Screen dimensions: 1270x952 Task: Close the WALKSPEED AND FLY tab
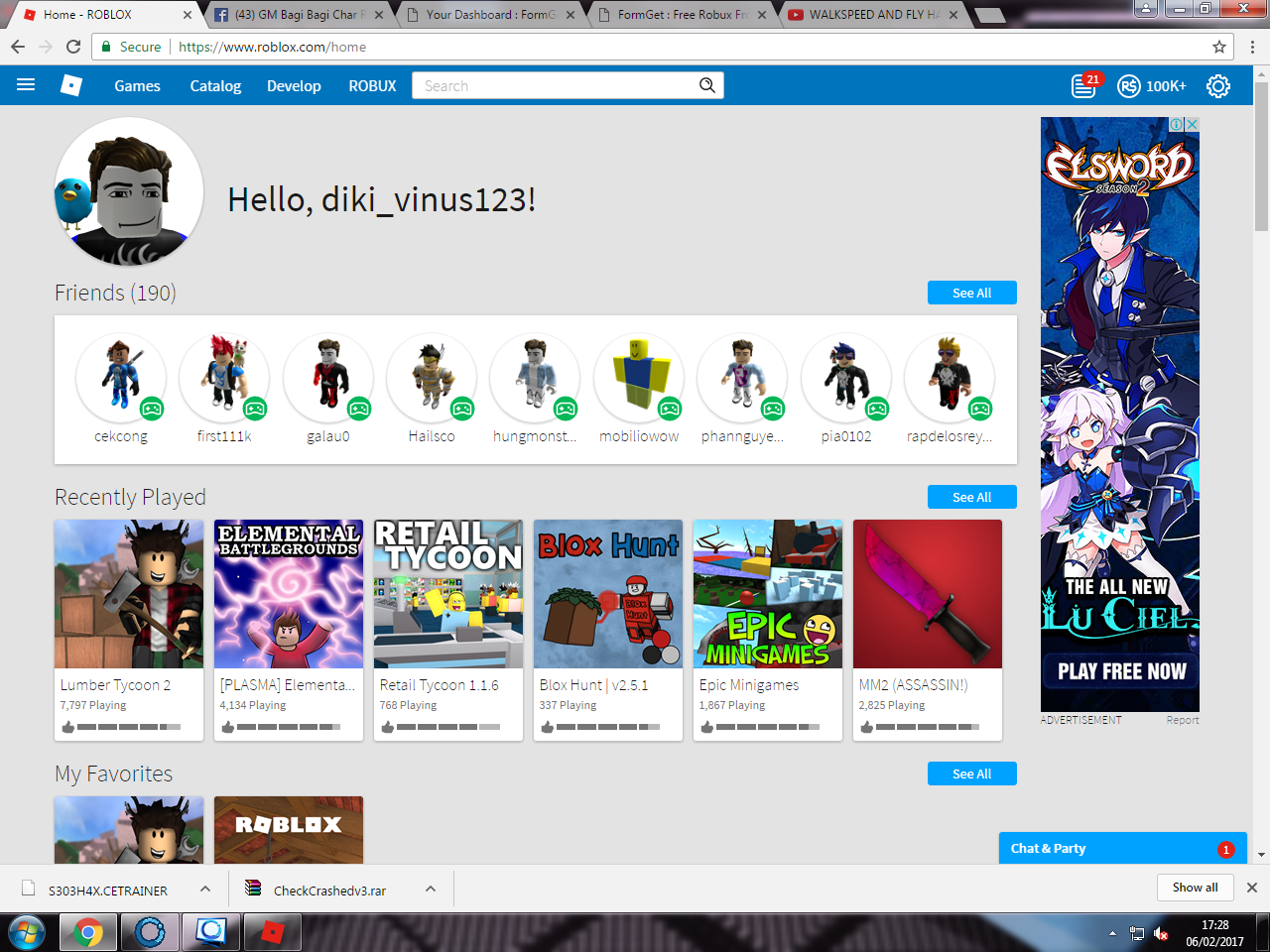tap(953, 15)
